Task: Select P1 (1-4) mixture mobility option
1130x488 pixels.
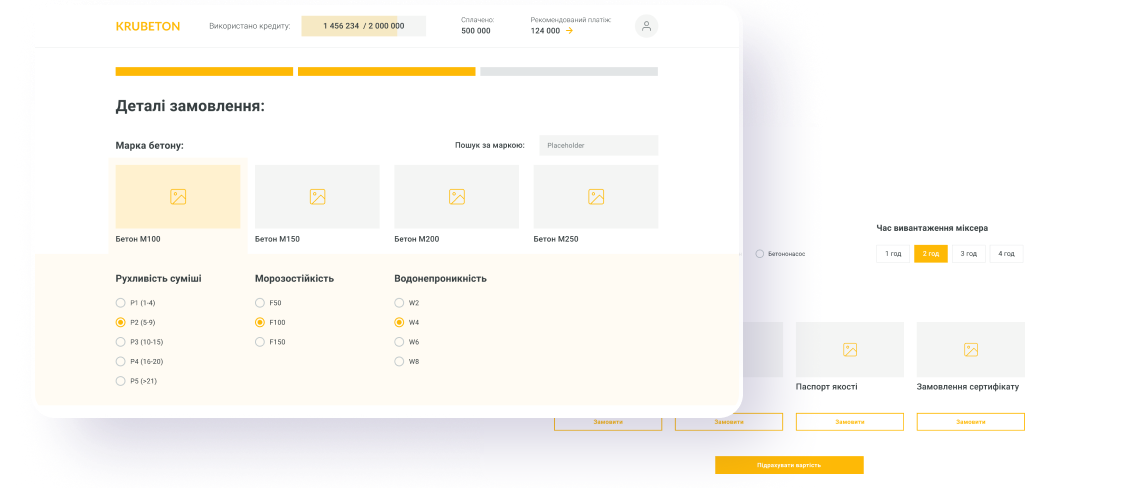Action: pyautogui.click(x=121, y=302)
